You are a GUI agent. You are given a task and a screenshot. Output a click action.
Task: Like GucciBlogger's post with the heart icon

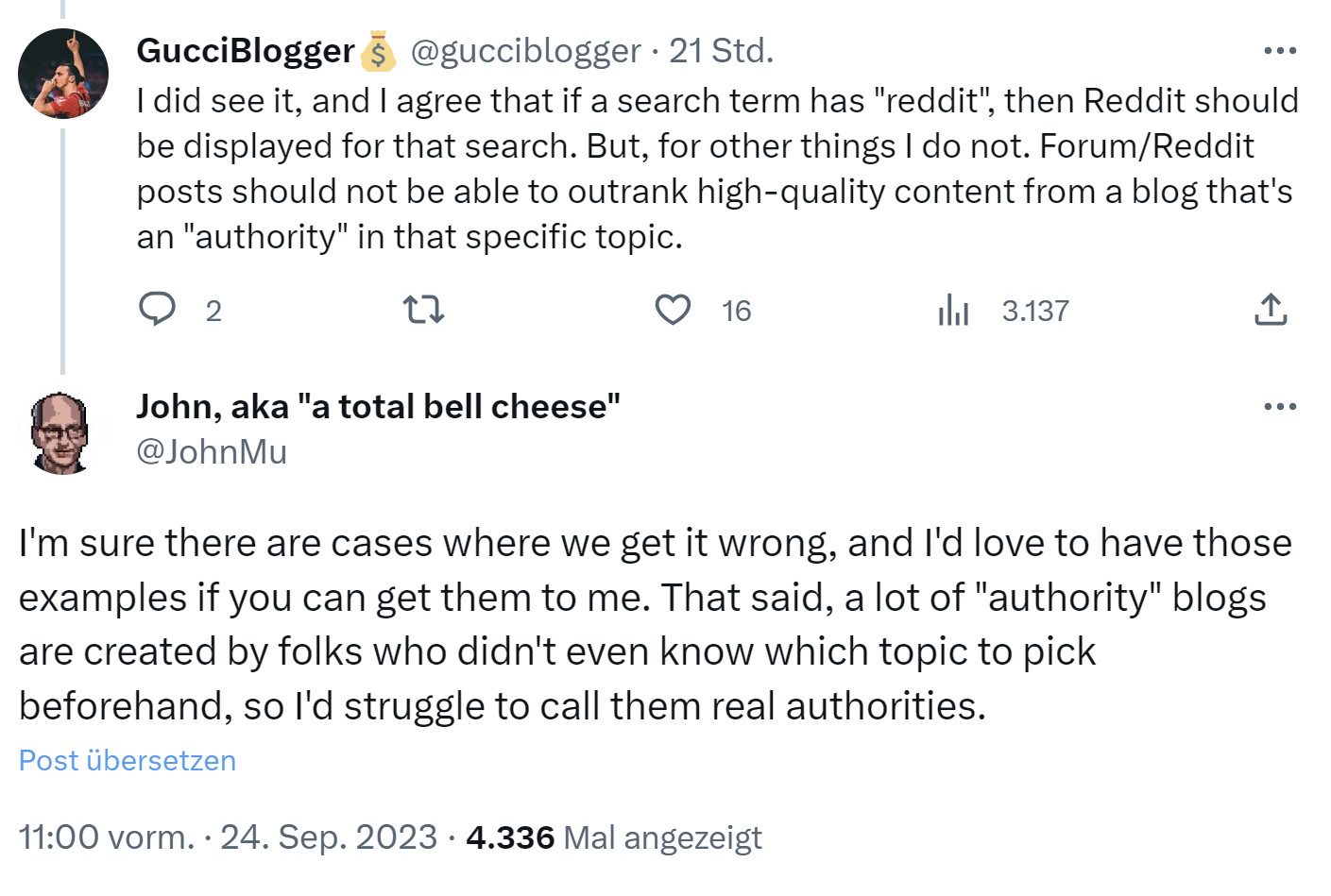(x=673, y=310)
